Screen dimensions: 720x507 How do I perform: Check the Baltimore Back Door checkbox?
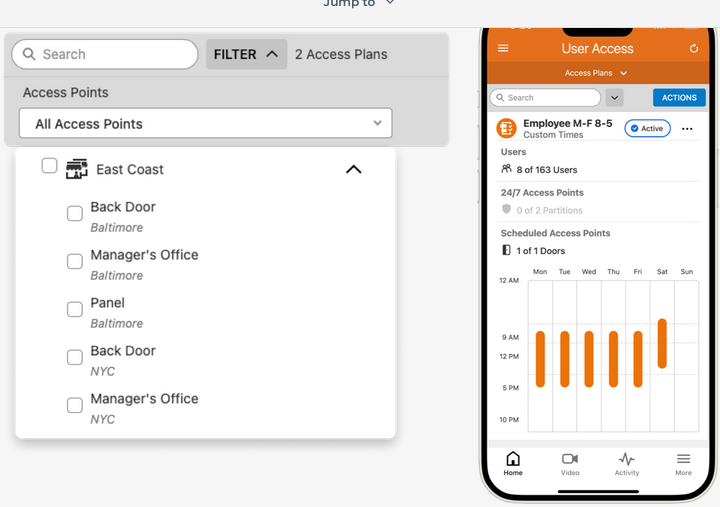tap(75, 214)
